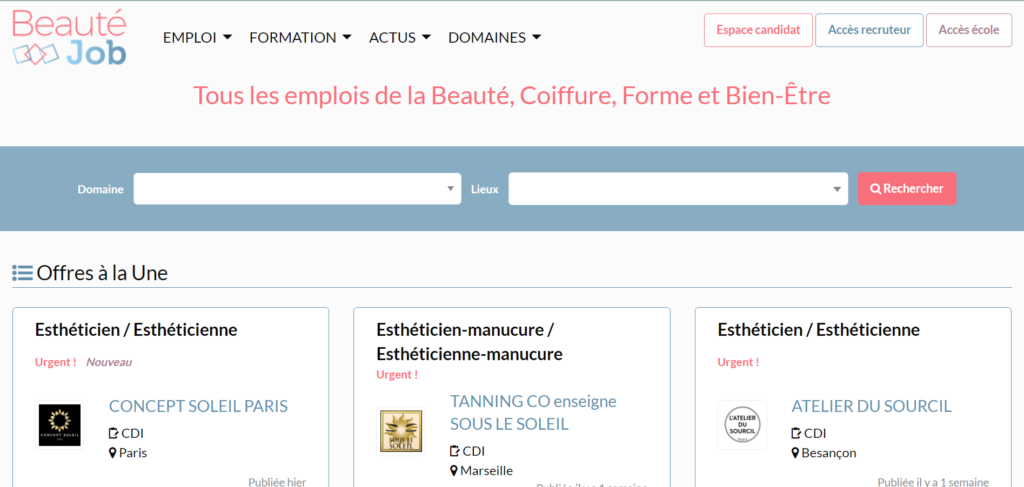Open the ACTUS menu
Viewport: 1024px width, 487px height.
(400, 38)
